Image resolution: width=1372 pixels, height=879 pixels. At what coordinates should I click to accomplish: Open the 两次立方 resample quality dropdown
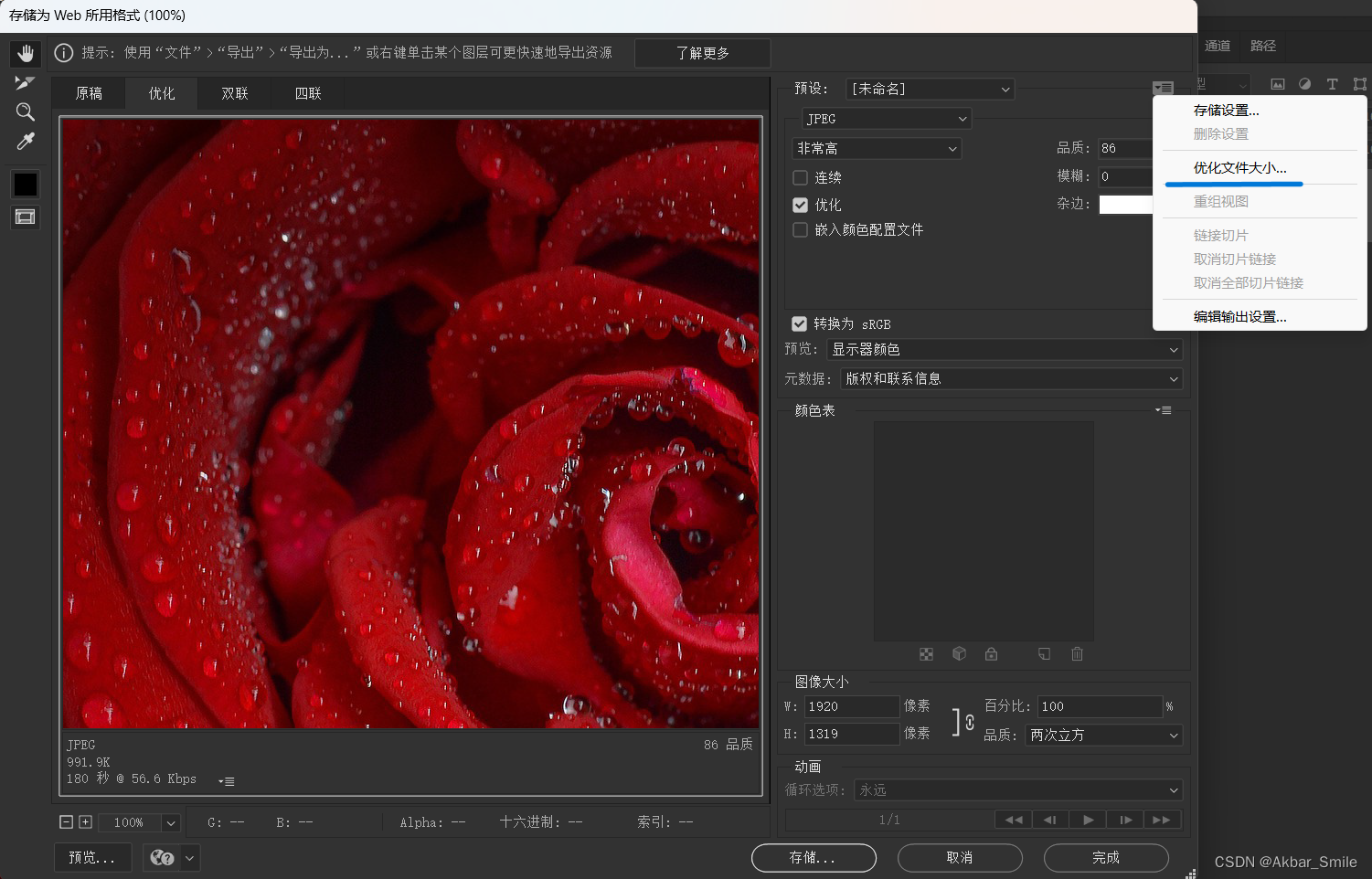tap(1103, 736)
